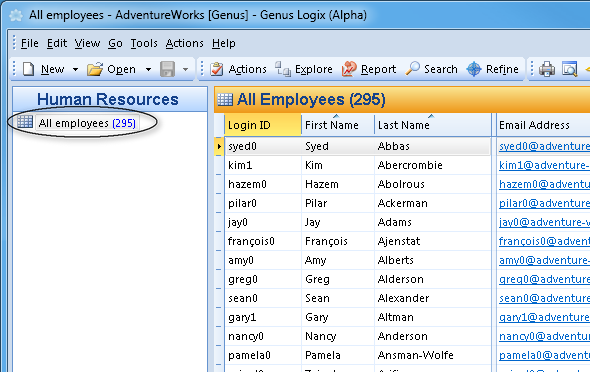Select the Alexander last name cell
This screenshot has height=372, width=590.
[x=433, y=298]
